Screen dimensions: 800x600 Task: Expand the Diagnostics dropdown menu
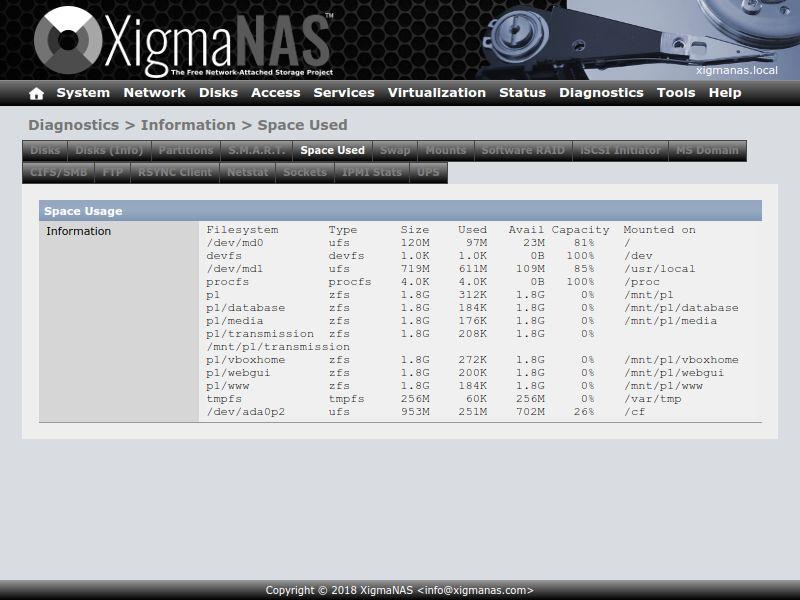click(601, 93)
